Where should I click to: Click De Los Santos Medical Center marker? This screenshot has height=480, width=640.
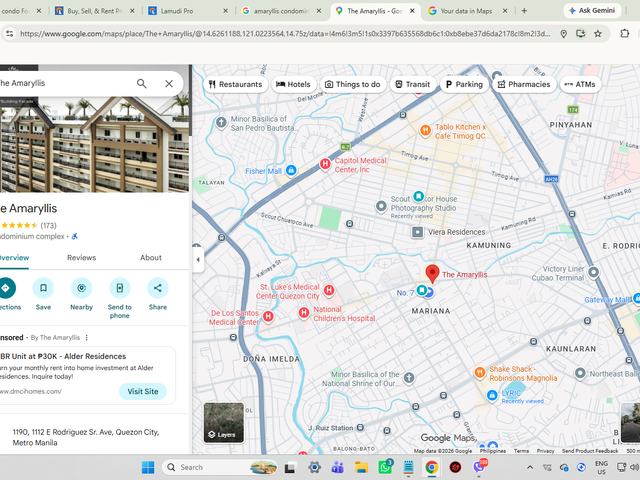(x=268, y=316)
